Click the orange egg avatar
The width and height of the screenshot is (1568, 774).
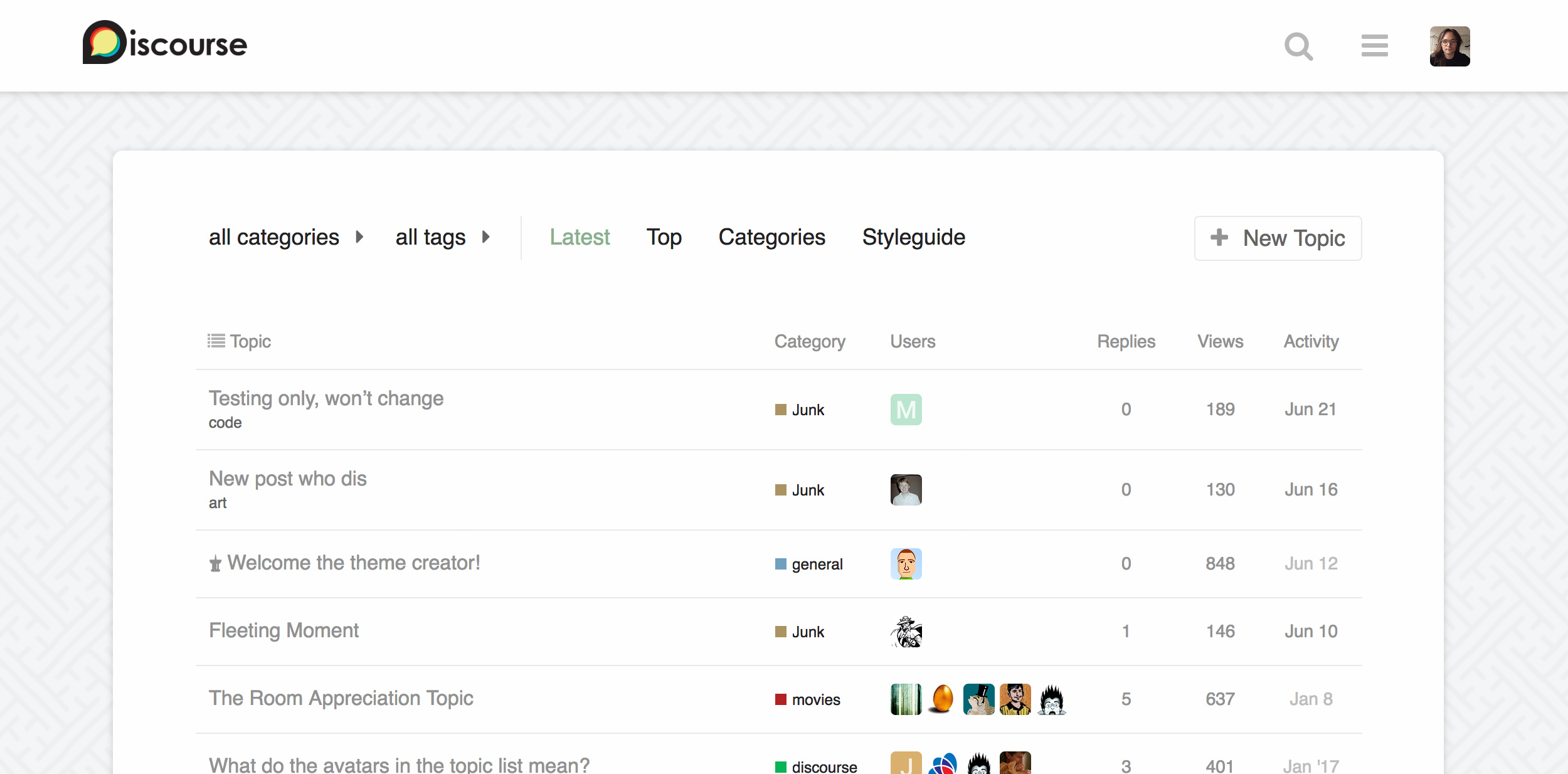[942, 699]
